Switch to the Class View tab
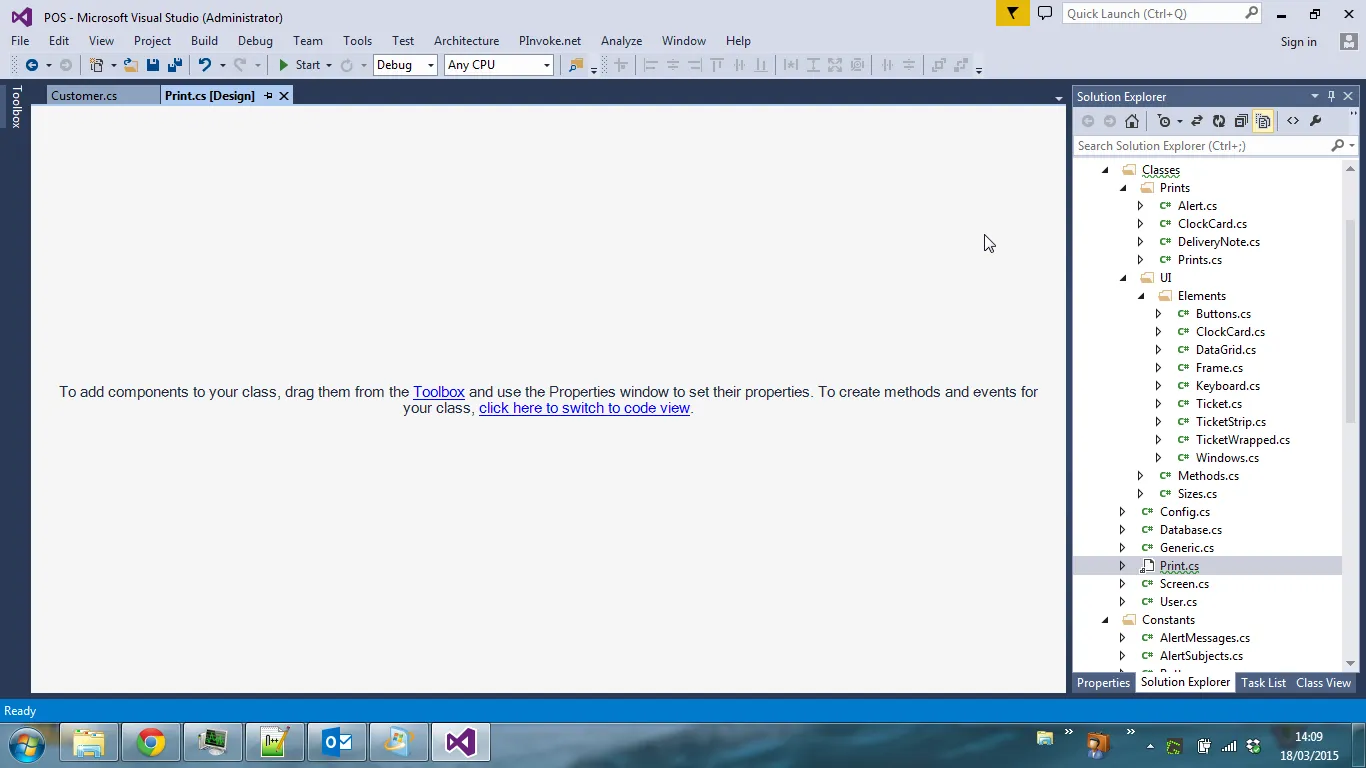Viewport: 1366px width, 768px height. point(1323,683)
